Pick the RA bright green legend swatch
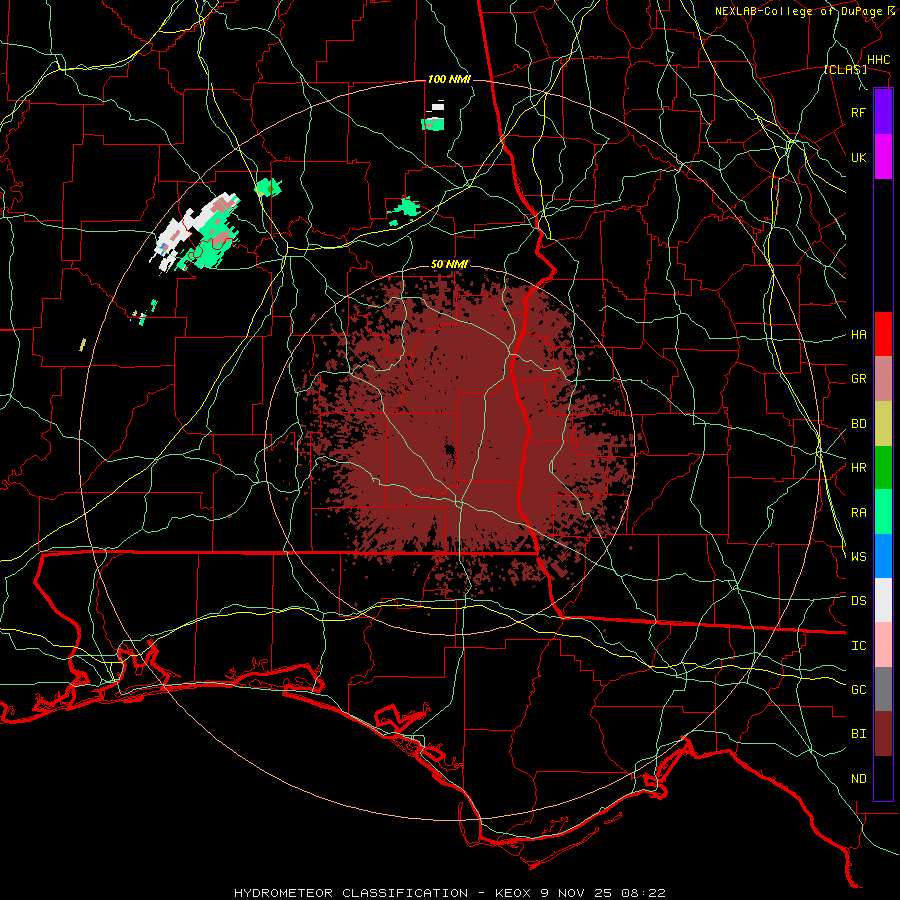Image resolution: width=900 pixels, height=900 pixels. (x=883, y=512)
